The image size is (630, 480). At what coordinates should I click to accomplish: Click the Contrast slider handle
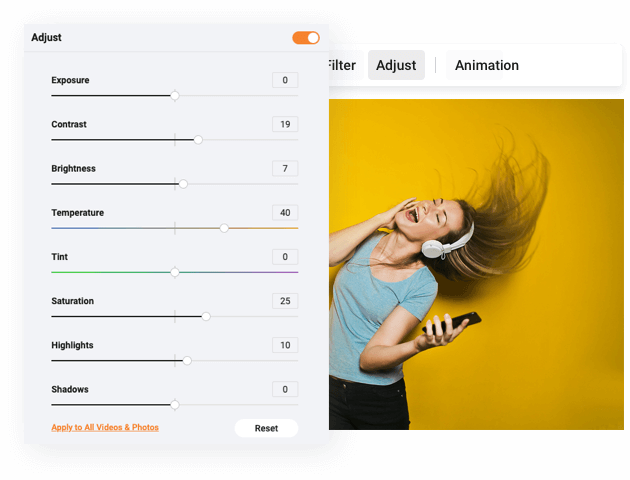tap(198, 140)
